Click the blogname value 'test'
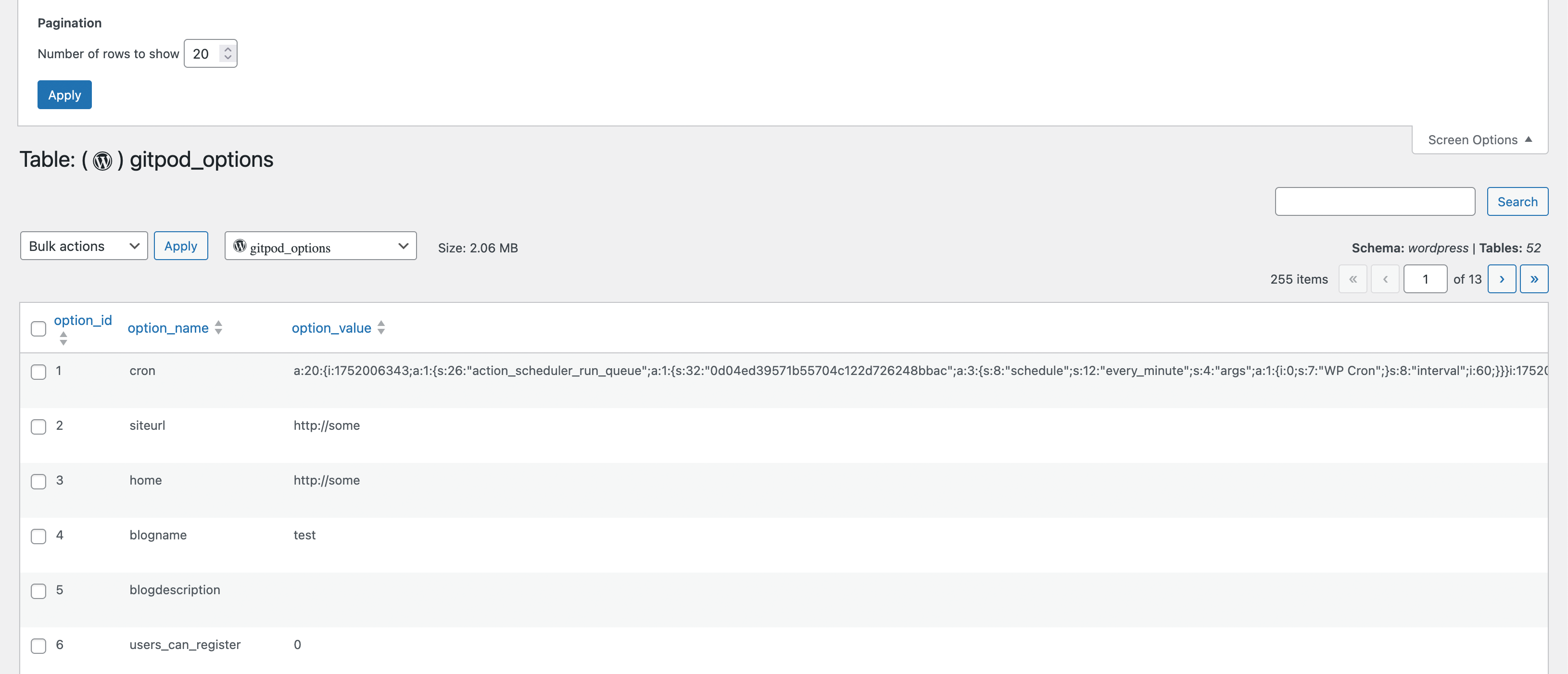 (304, 535)
